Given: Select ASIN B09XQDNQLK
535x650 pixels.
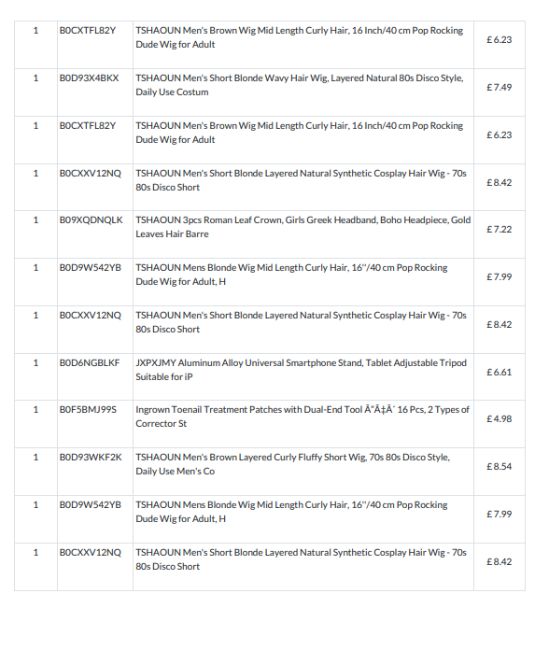Looking at the screenshot, I should point(91,220).
